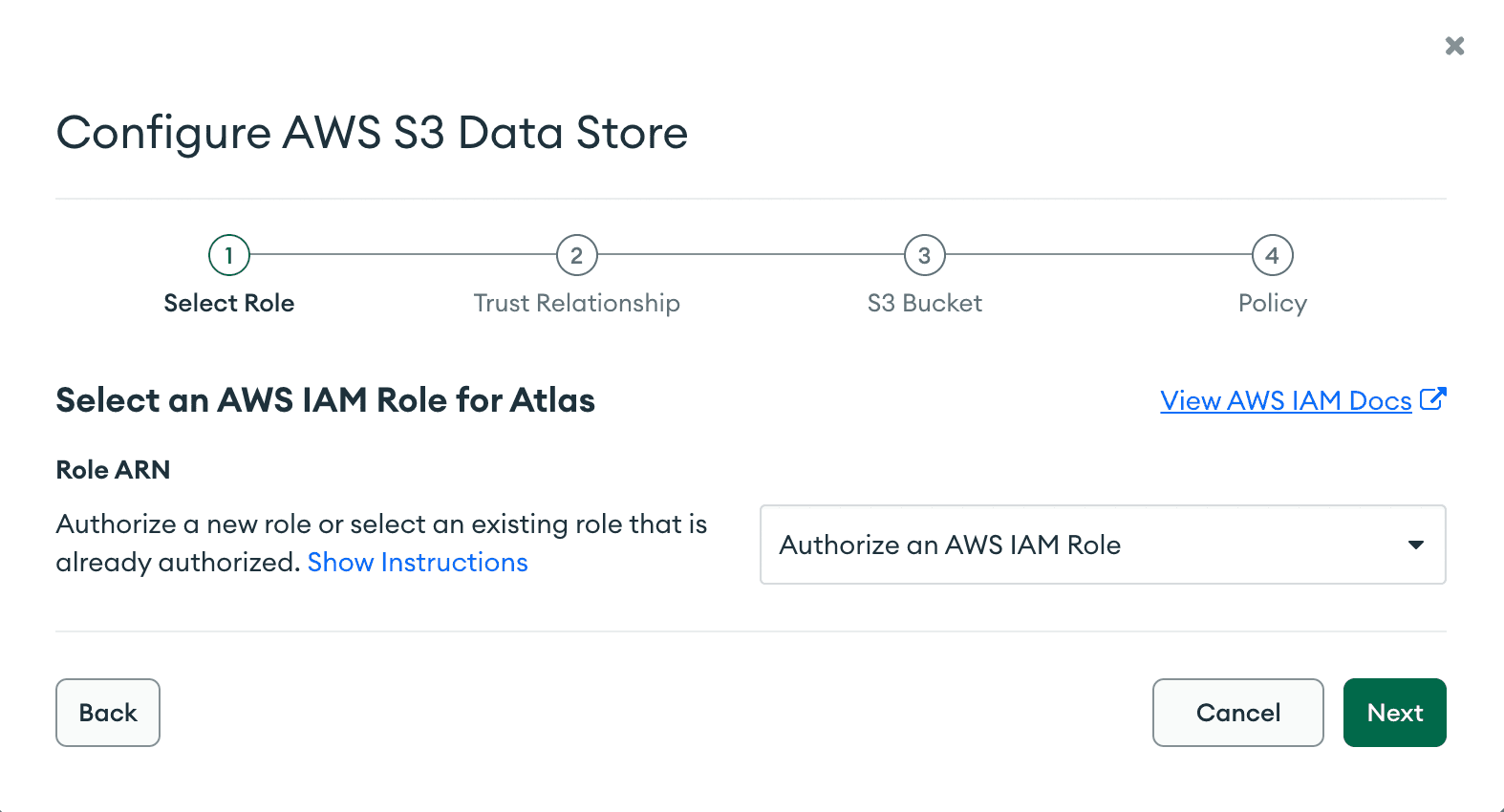1504x812 pixels.
Task: Select the Select Role step label
Action: (x=229, y=303)
